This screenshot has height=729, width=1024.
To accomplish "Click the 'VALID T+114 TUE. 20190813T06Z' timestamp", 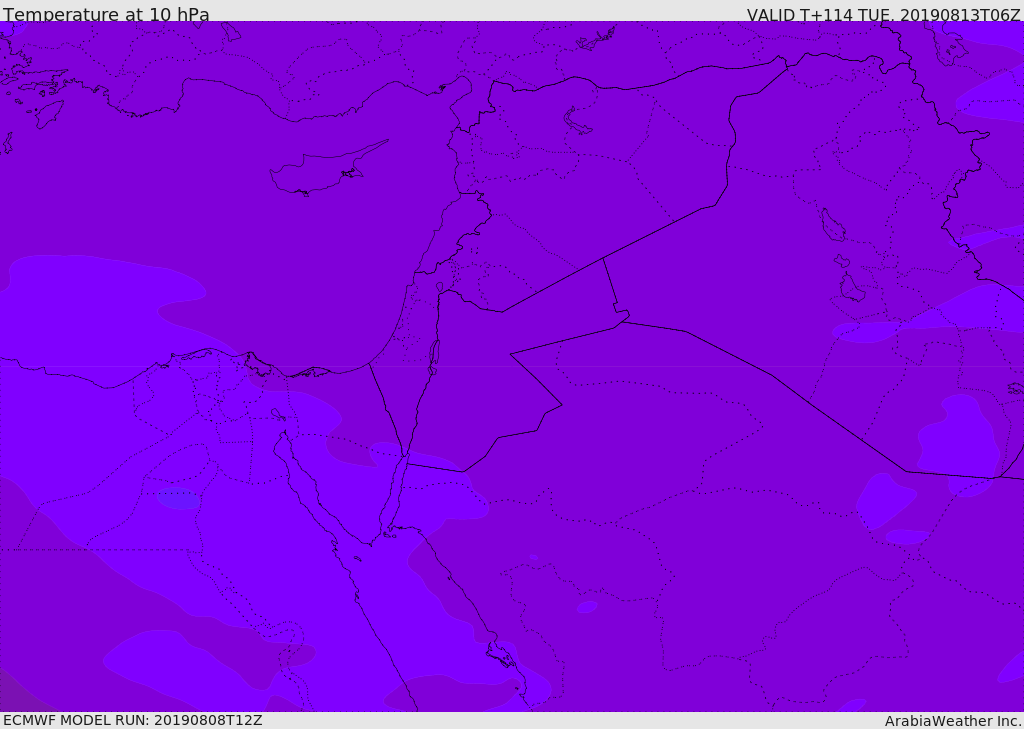I will pyautogui.click(x=884, y=14).
